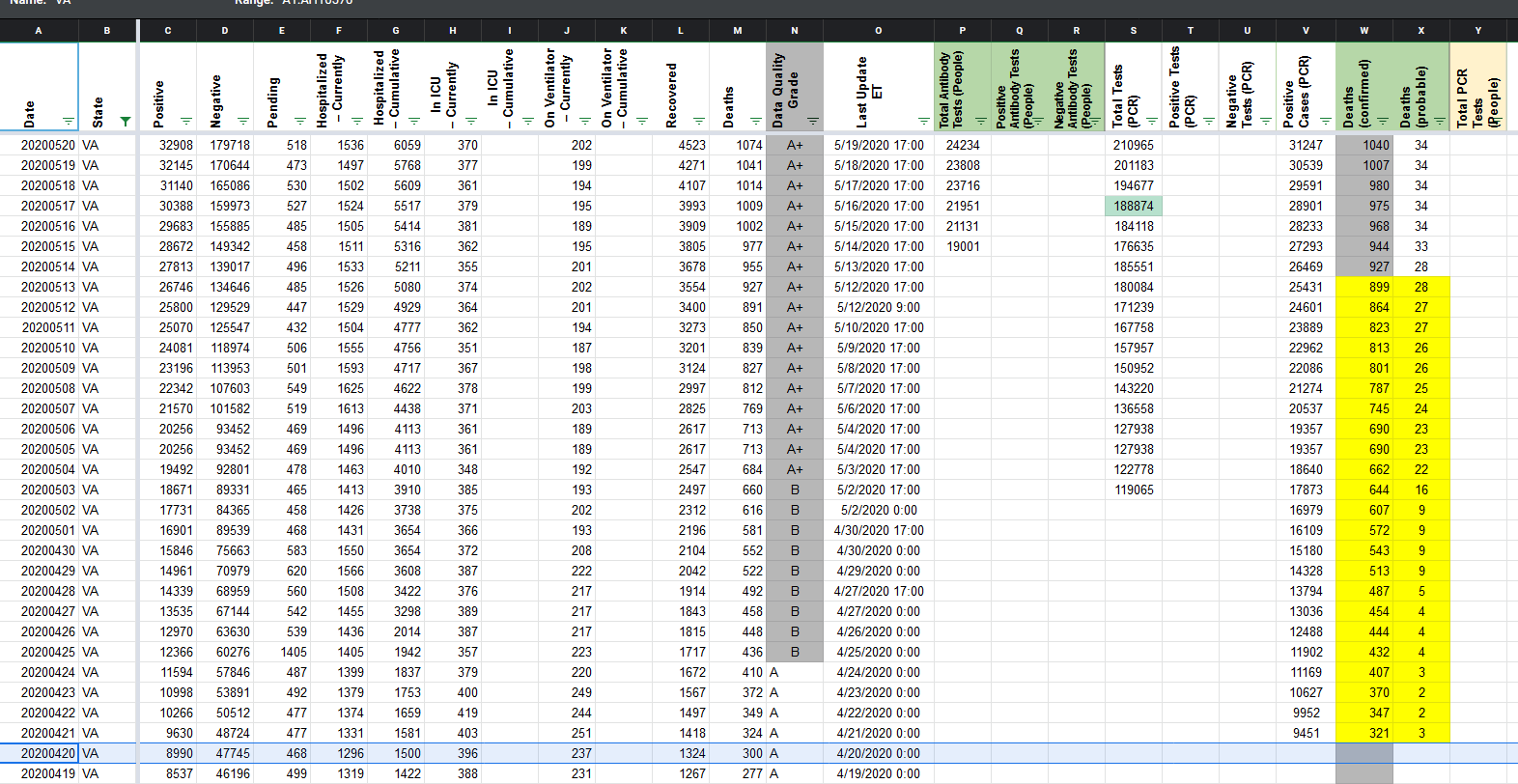Open the Negative Tests (PCR) filter
Viewport: 1518px width, 784px height.
click(x=1266, y=122)
